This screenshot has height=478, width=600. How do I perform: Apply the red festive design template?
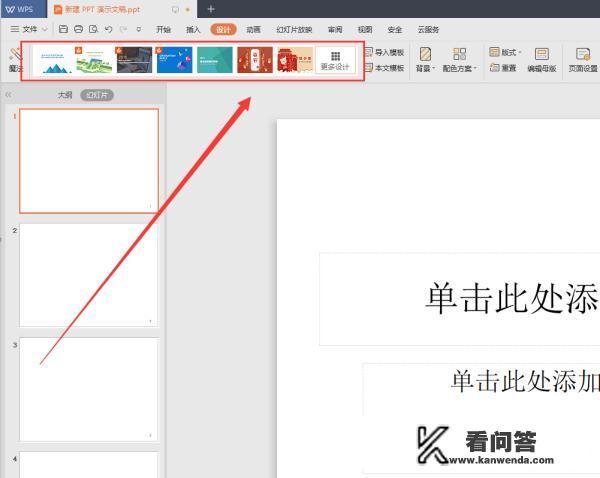click(x=255, y=60)
